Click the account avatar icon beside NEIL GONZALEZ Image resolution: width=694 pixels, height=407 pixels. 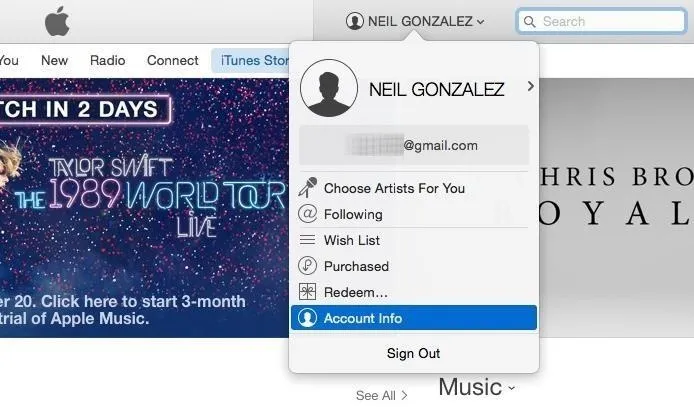tap(355, 21)
